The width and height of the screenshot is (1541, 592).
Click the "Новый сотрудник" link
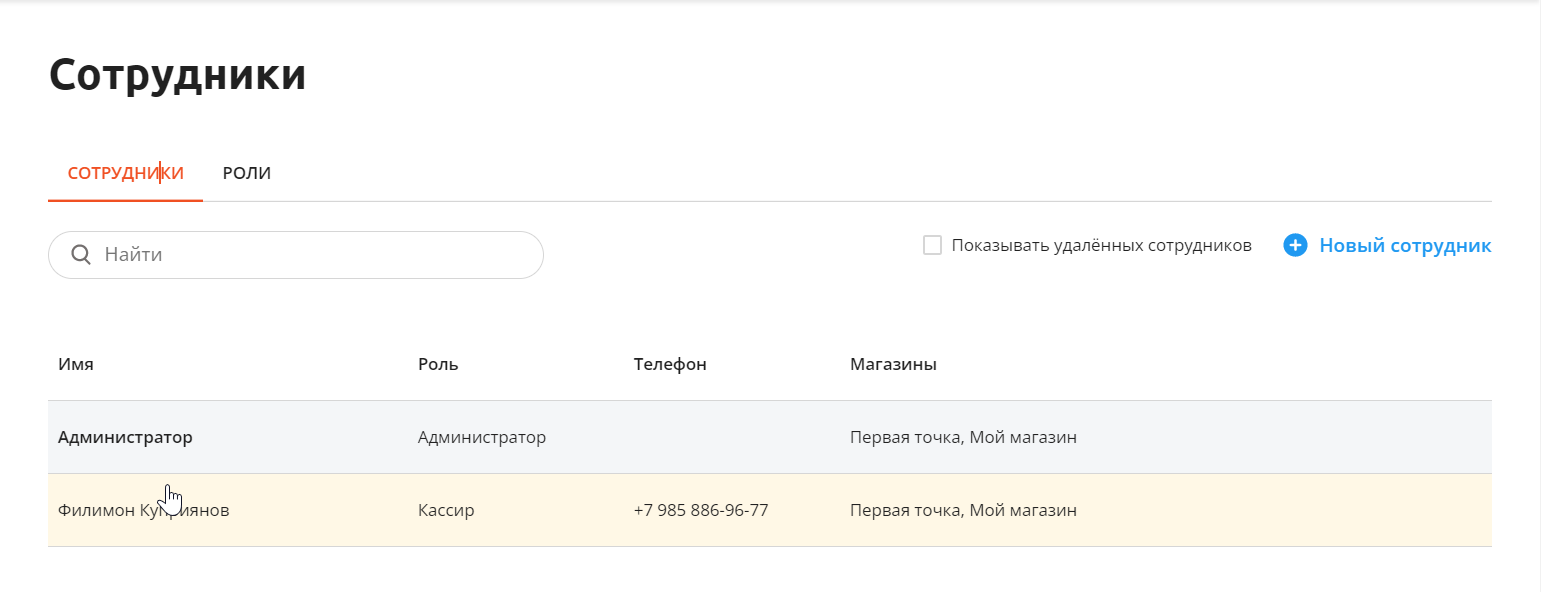tap(1405, 245)
